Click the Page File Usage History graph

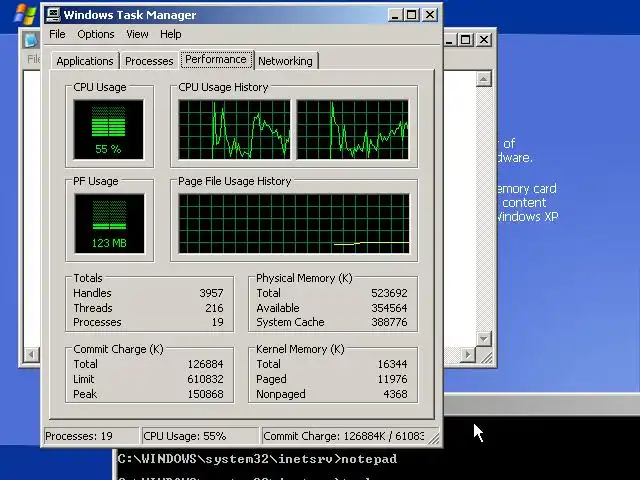(294, 224)
